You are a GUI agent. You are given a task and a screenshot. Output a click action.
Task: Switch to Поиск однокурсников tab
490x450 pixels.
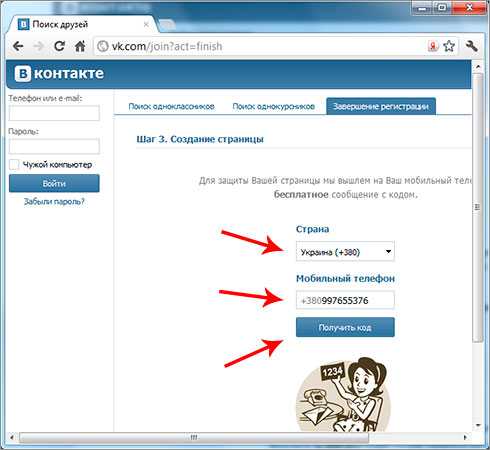[273, 106]
